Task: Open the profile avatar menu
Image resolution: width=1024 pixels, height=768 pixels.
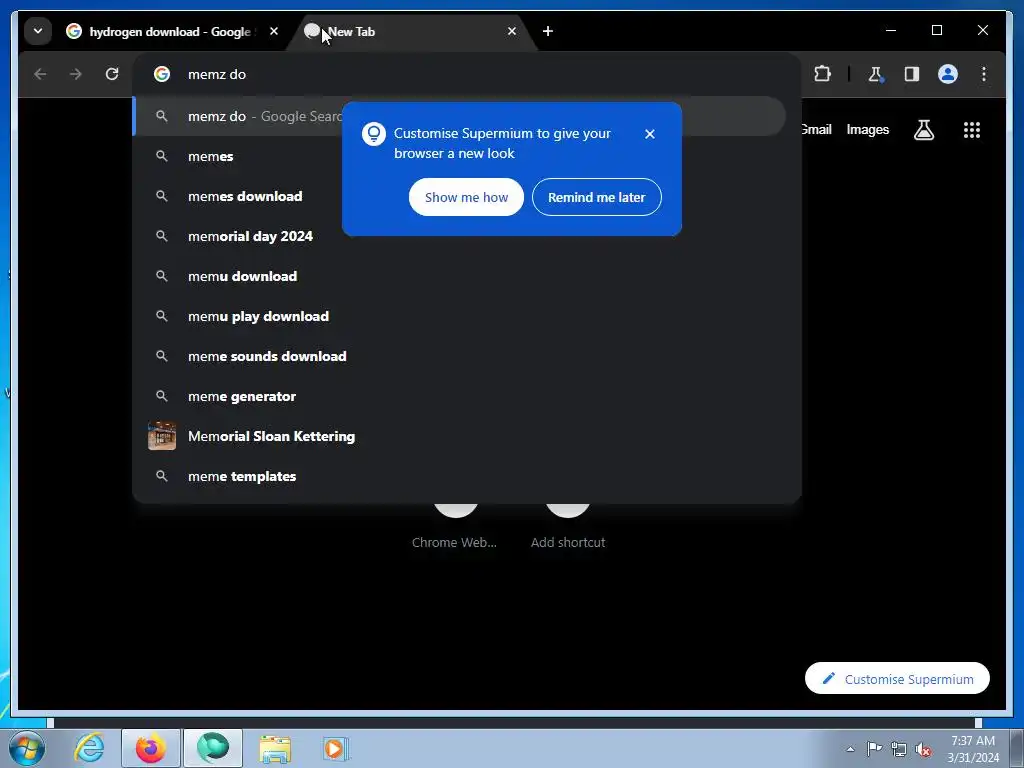Action: [x=948, y=74]
